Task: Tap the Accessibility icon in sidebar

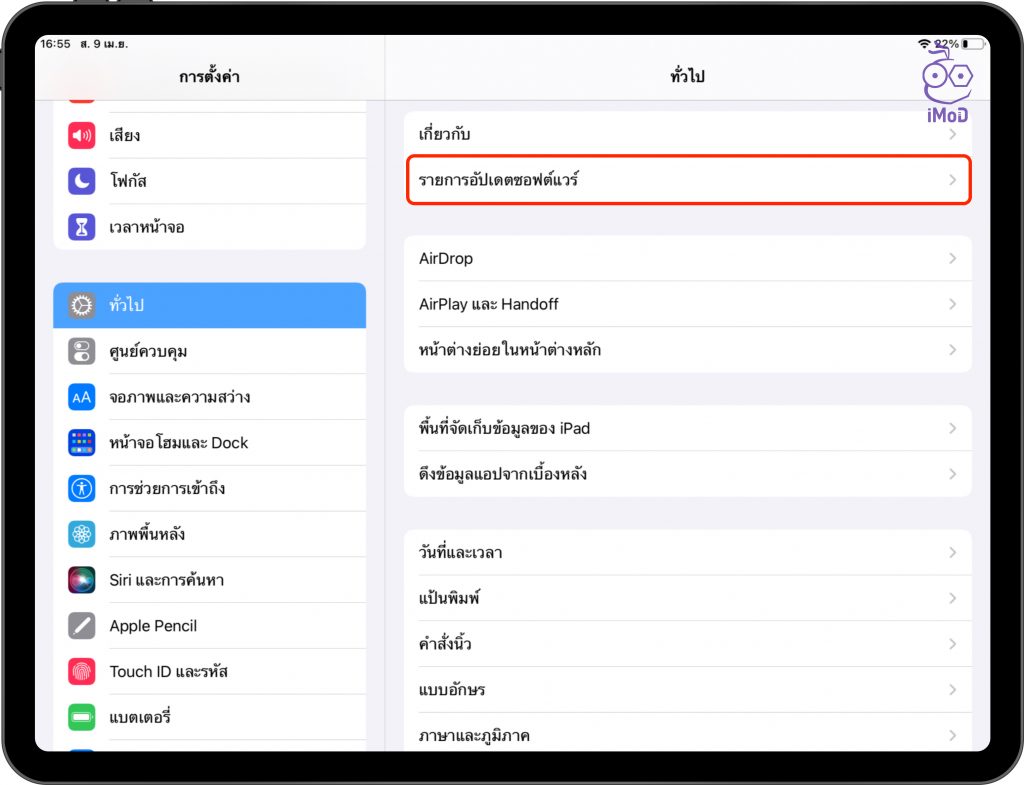Action: click(81, 489)
